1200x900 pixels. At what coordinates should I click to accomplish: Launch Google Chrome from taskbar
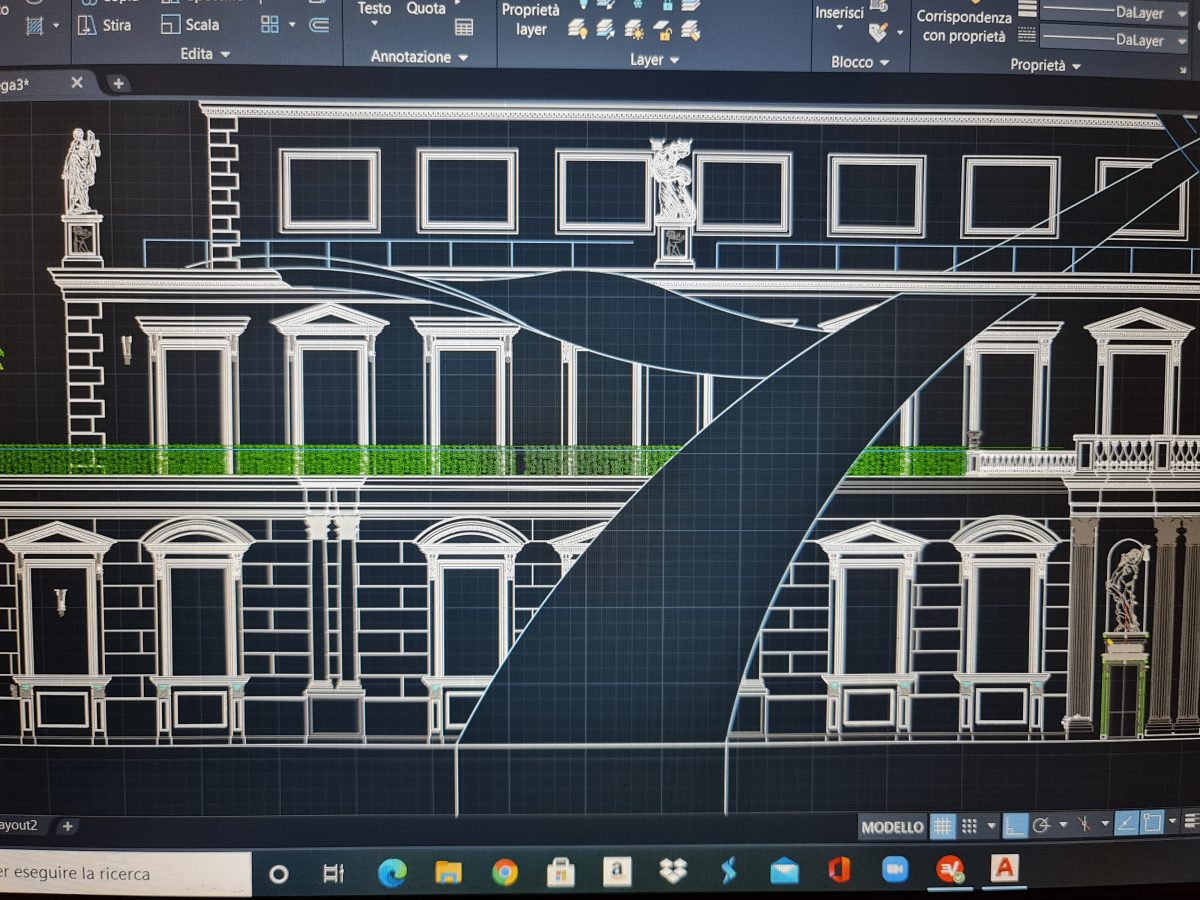[505, 872]
